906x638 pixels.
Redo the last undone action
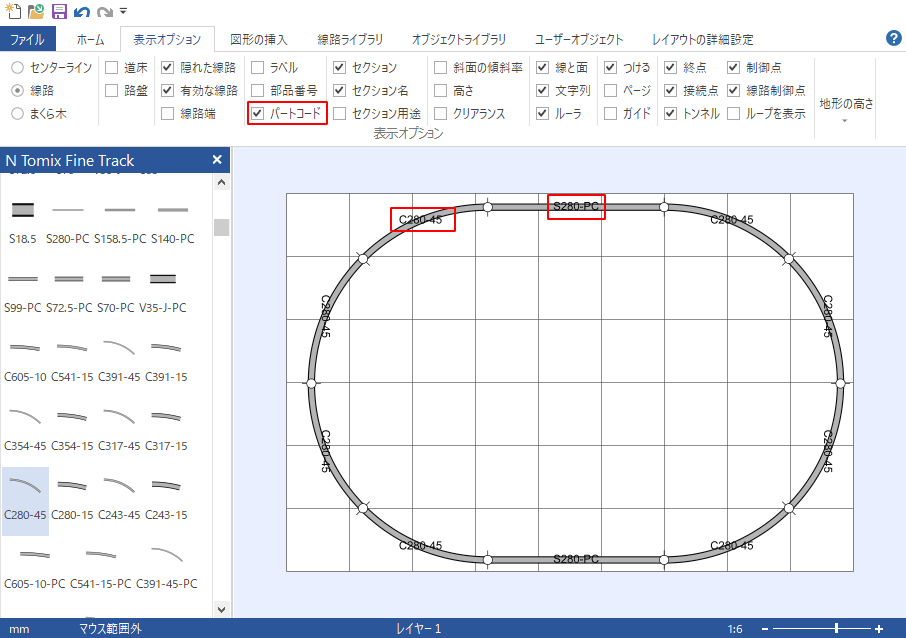(x=103, y=10)
